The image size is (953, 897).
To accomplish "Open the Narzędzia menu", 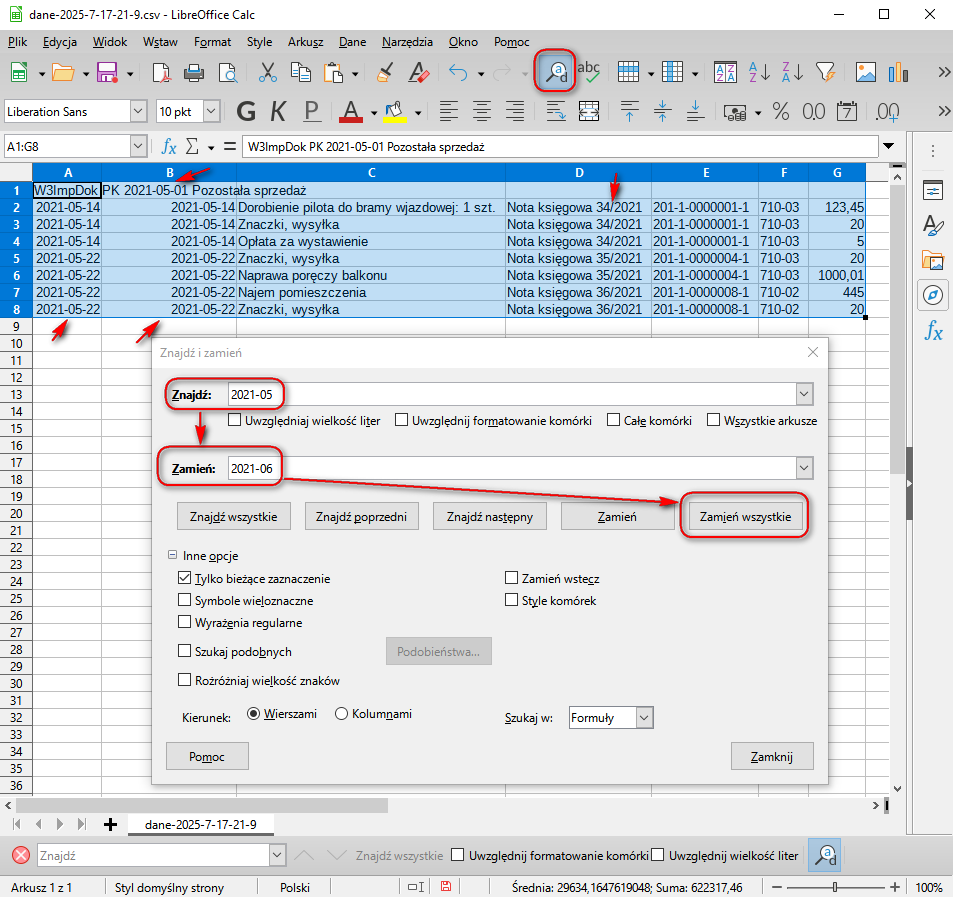I will (x=407, y=42).
